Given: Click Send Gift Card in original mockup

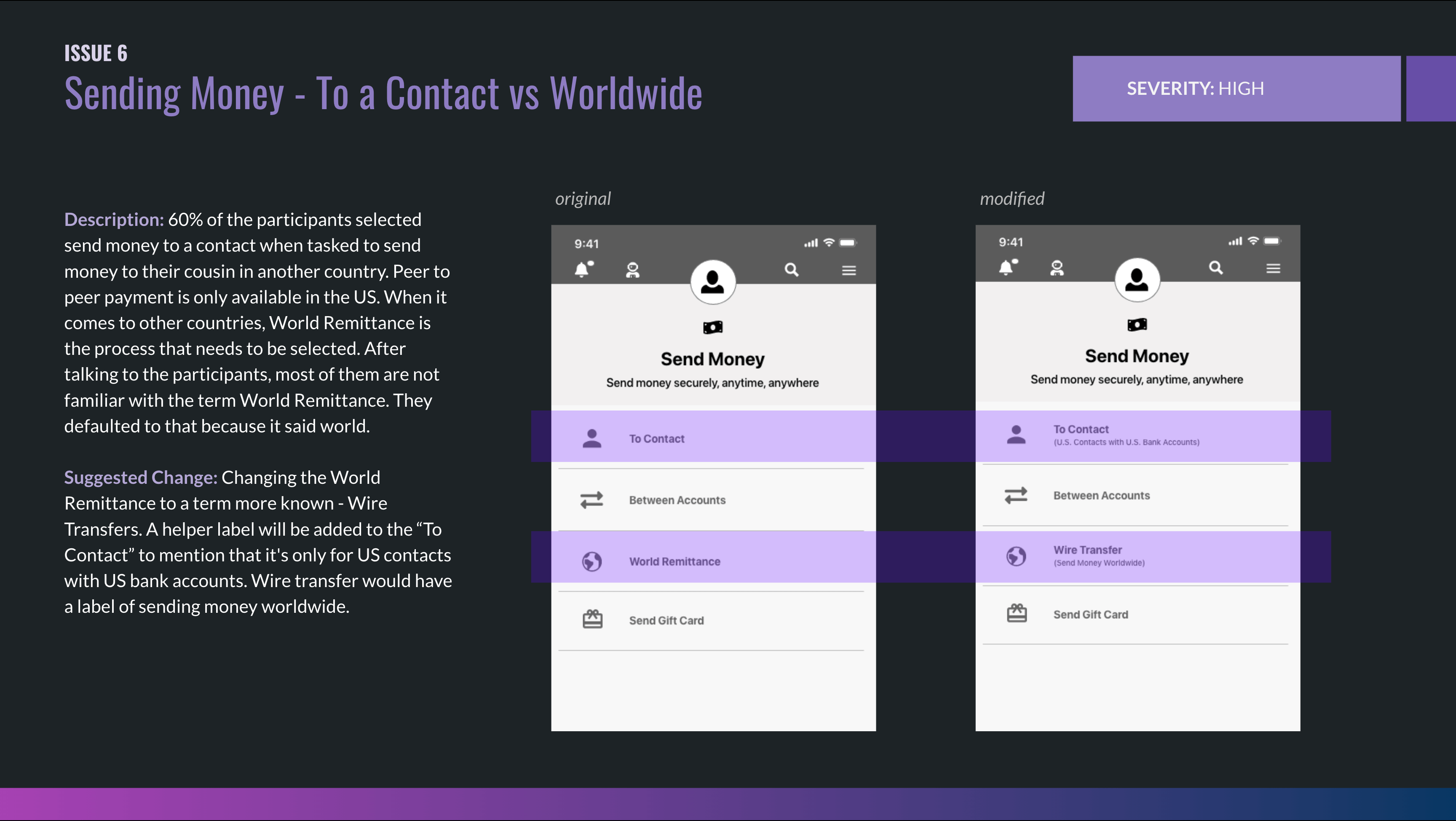Looking at the screenshot, I should point(666,620).
